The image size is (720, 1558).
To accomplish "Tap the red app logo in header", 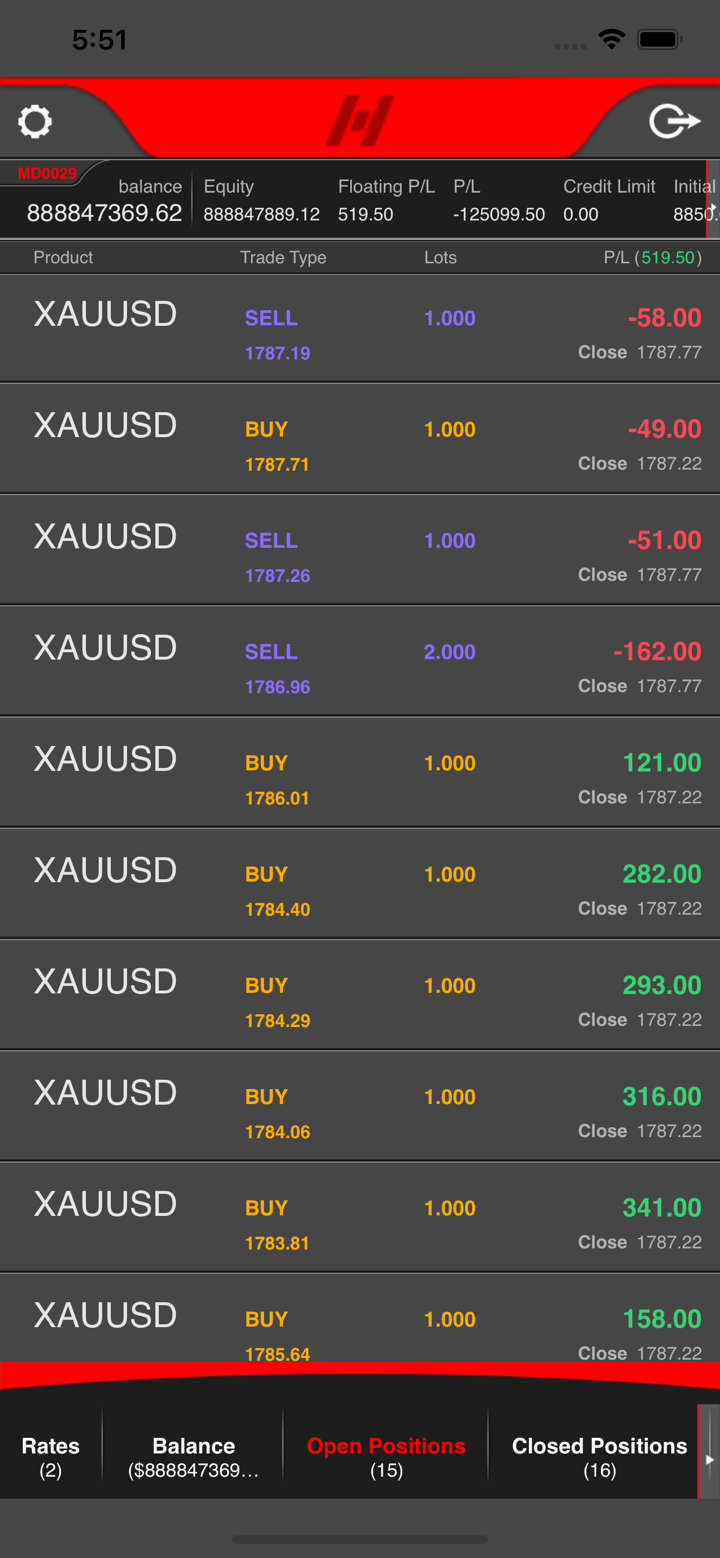I will [359, 121].
